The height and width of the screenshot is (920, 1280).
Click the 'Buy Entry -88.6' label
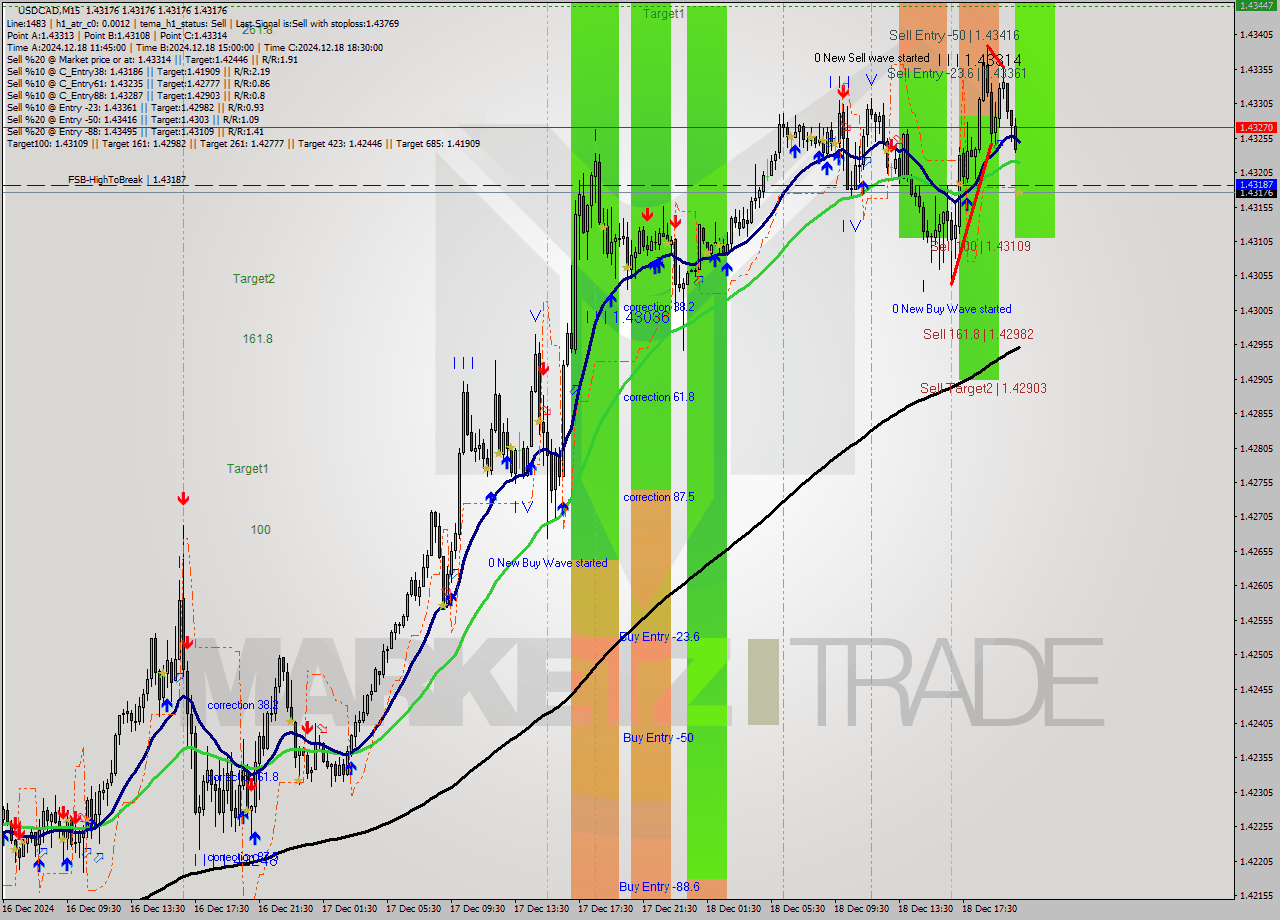pos(659,886)
